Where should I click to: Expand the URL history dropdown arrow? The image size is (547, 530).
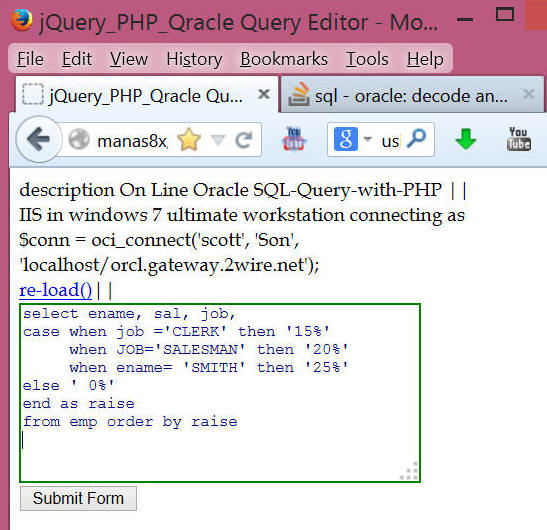click(x=218, y=141)
